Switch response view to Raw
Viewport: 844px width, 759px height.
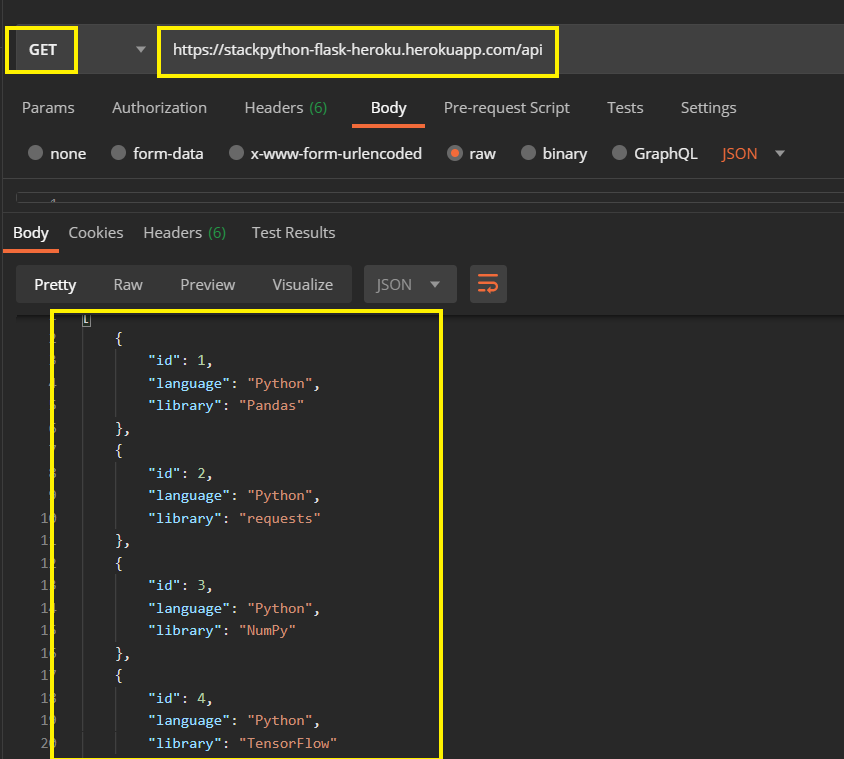tap(128, 284)
